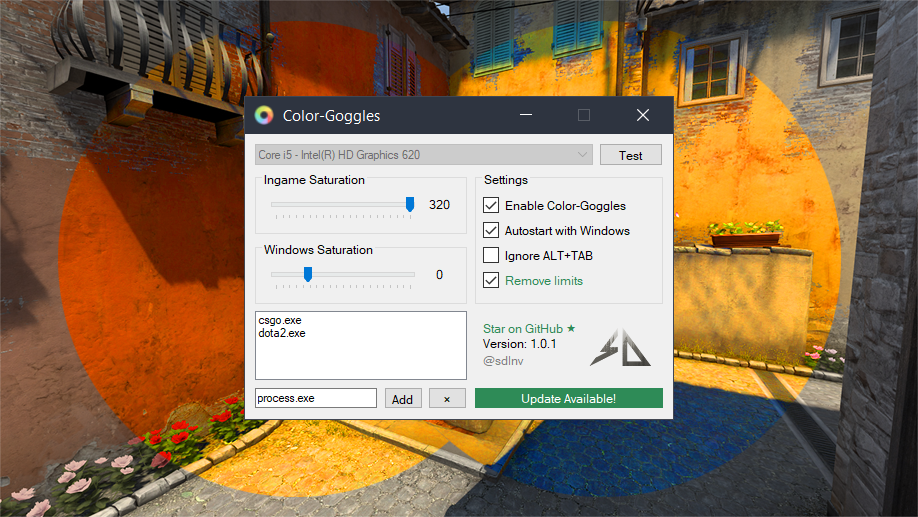Open the @sdlnv profile link
The height and width of the screenshot is (517, 918).
coord(503,361)
